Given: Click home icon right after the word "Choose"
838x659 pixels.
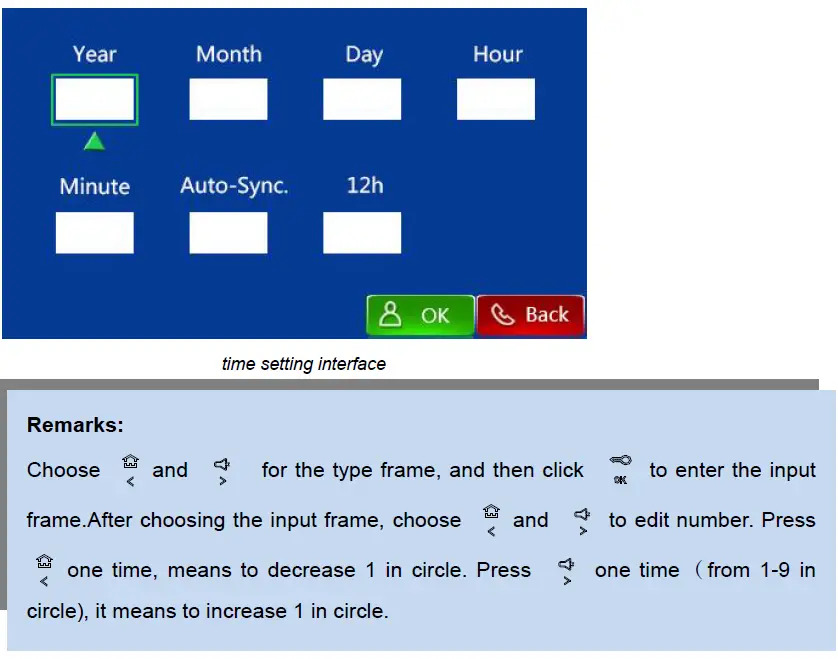Looking at the screenshot, I should point(129,468).
